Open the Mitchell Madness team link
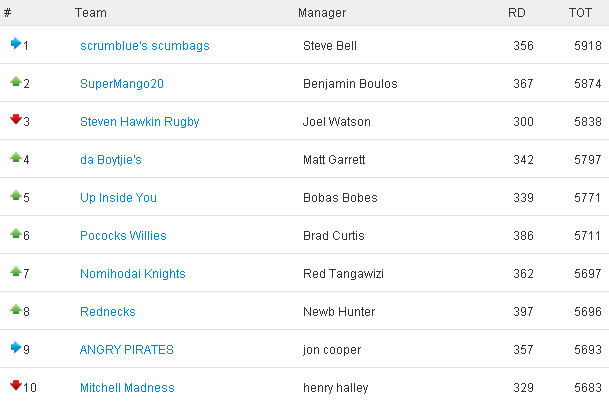The height and width of the screenshot is (403, 609). click(x=127, y=388)
